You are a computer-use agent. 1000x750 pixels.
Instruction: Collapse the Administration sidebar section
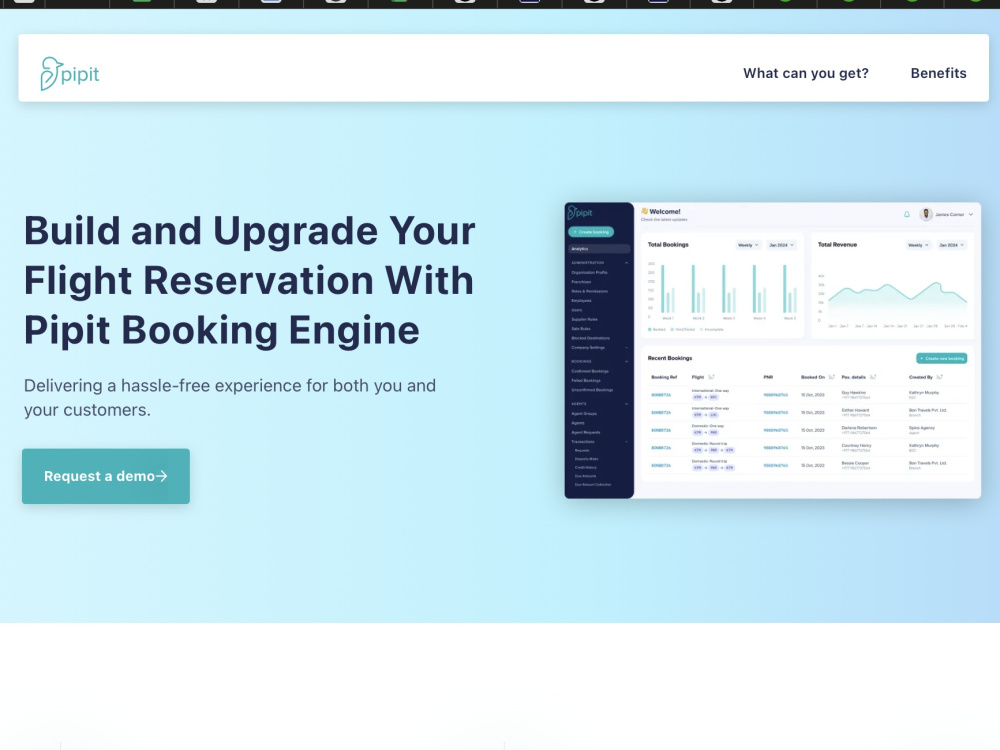tap(626, 263)
